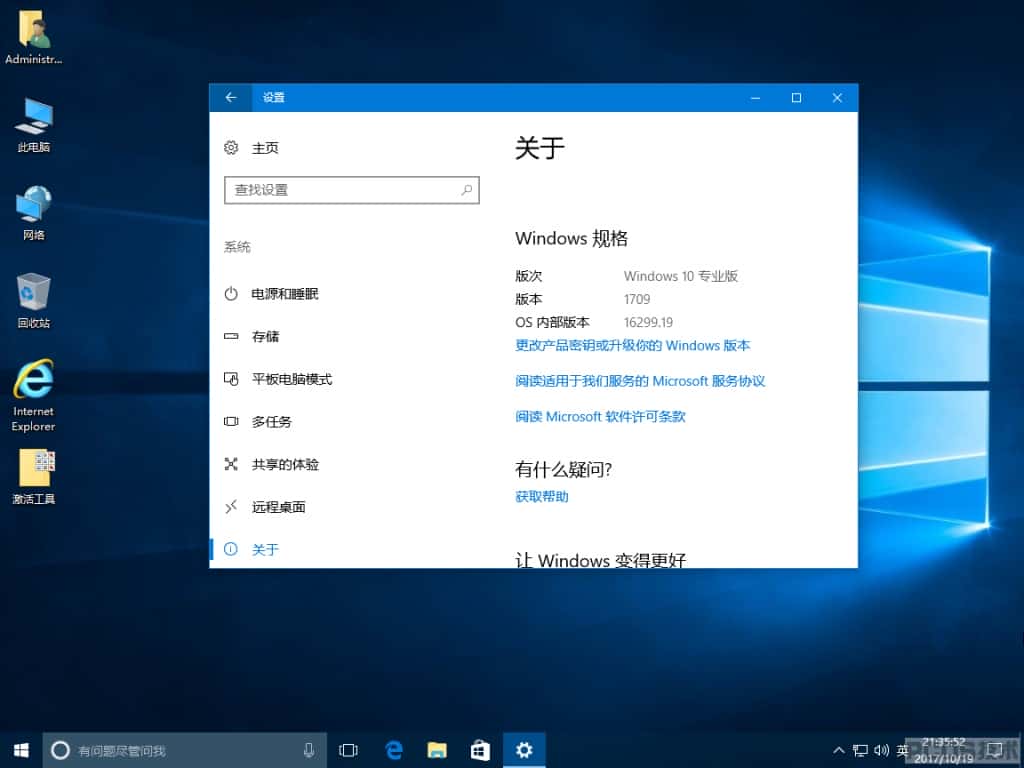This screenshot has height=768, width=1024.
Task: Open the network tray icon
Action: (860, 750)
